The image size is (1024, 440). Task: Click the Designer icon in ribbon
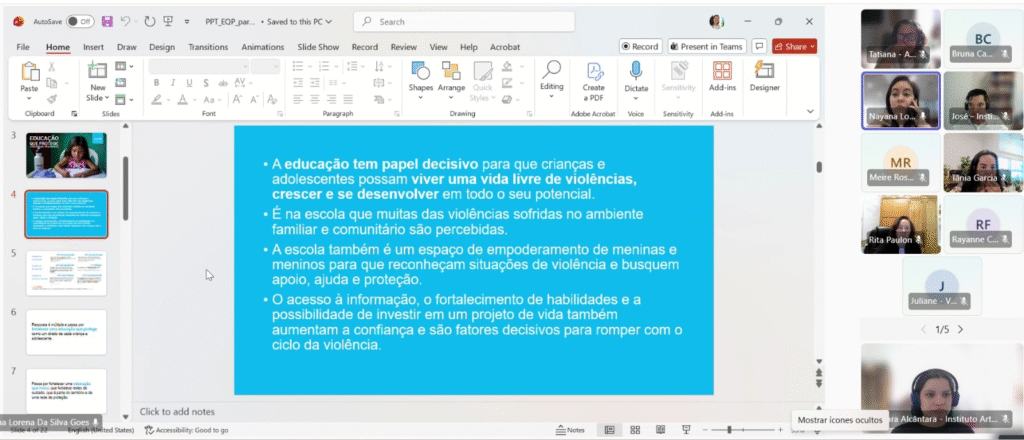(x=764, y=75)
